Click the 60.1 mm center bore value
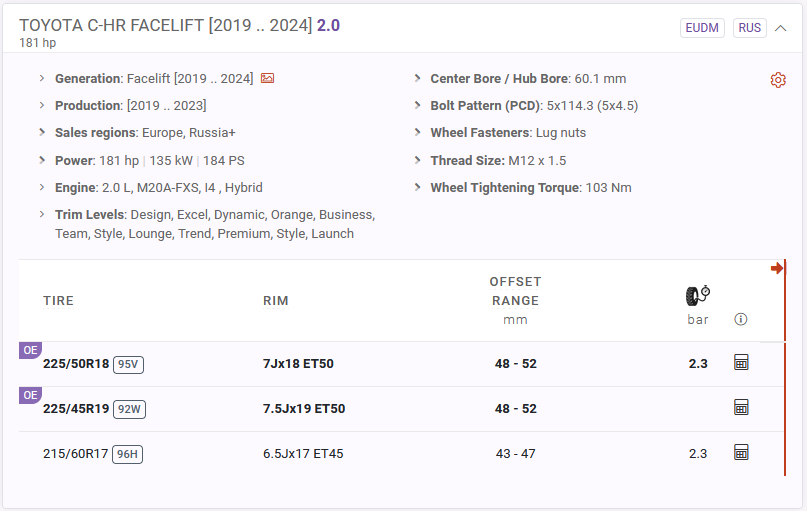Viewport: 807px width, 511px height. coord(600,78)
